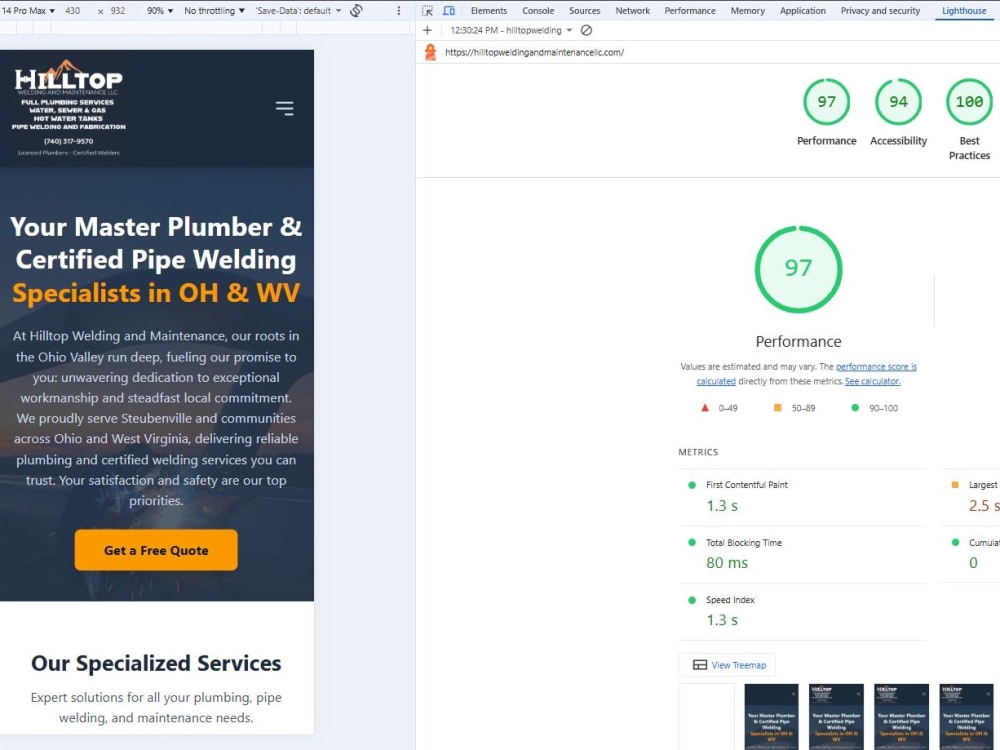
Task: Switch to the Sources tab
Action: (x=584, y=11)
